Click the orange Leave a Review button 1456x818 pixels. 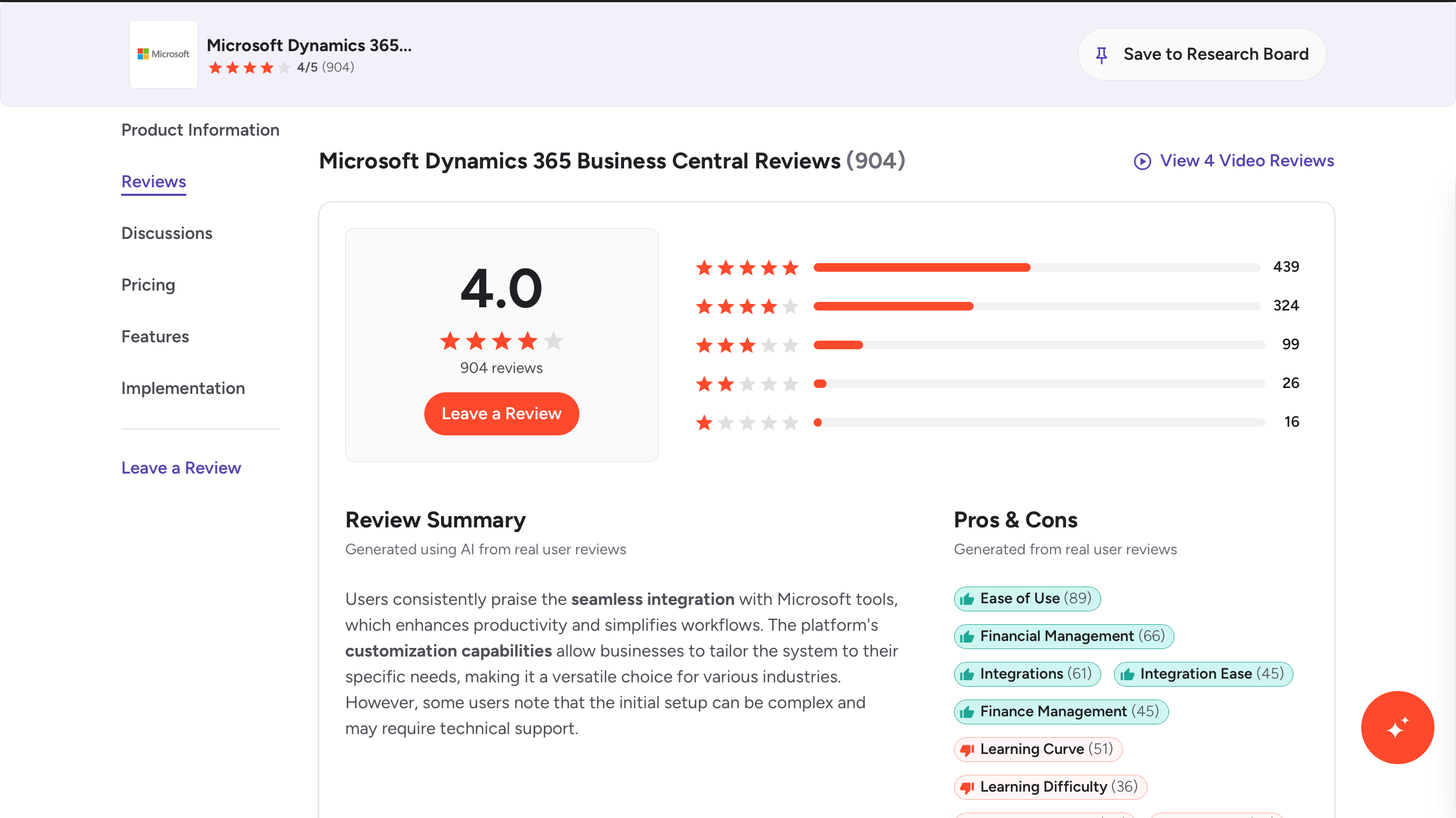(x=501, y=413)
